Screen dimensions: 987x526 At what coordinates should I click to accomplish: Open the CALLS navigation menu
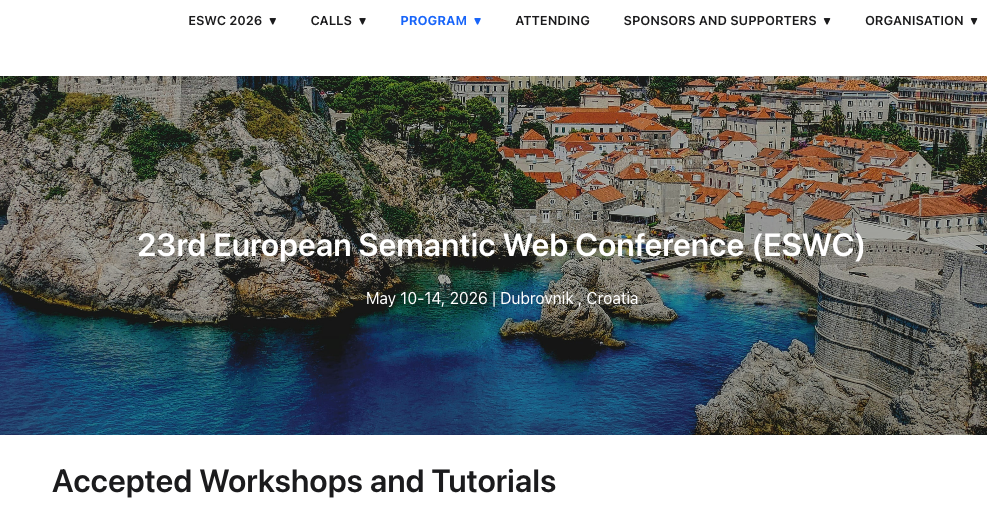331,21
